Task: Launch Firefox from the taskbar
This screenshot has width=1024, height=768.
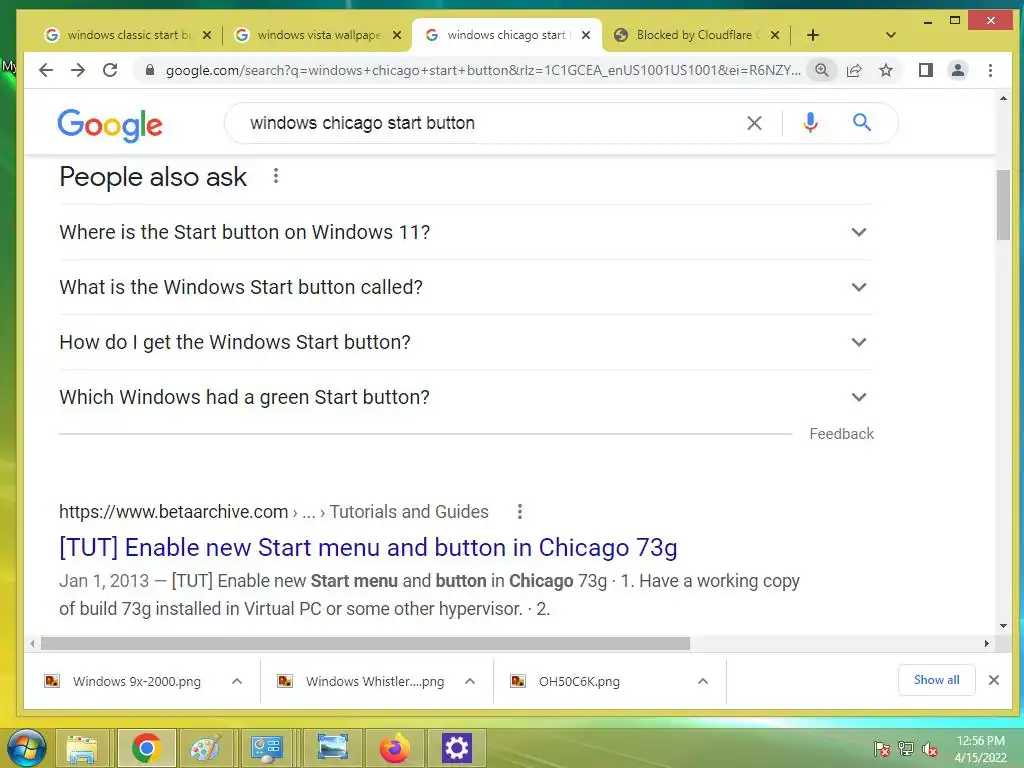Action: click(x=394, y=748)
